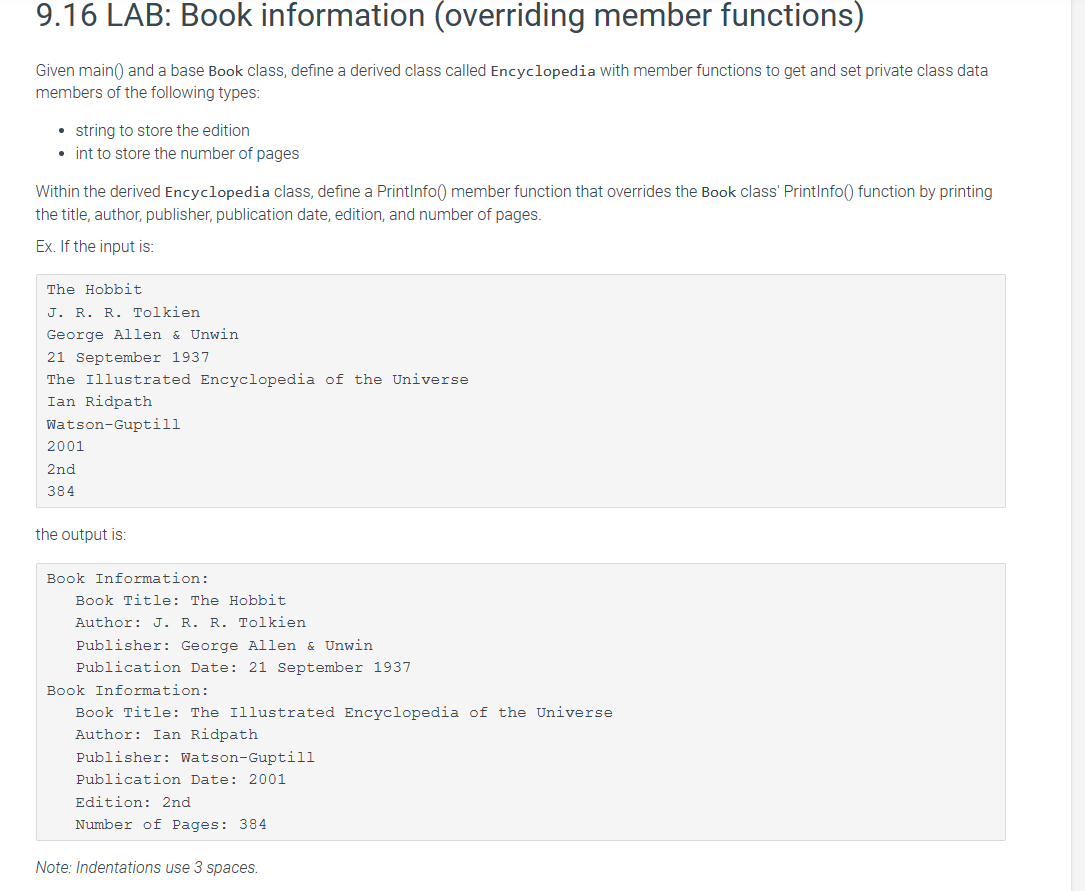Image resolution: width=1085 pixels, height=891 pixels.
Task: Select the output example code box
Action: pos(520,700)
